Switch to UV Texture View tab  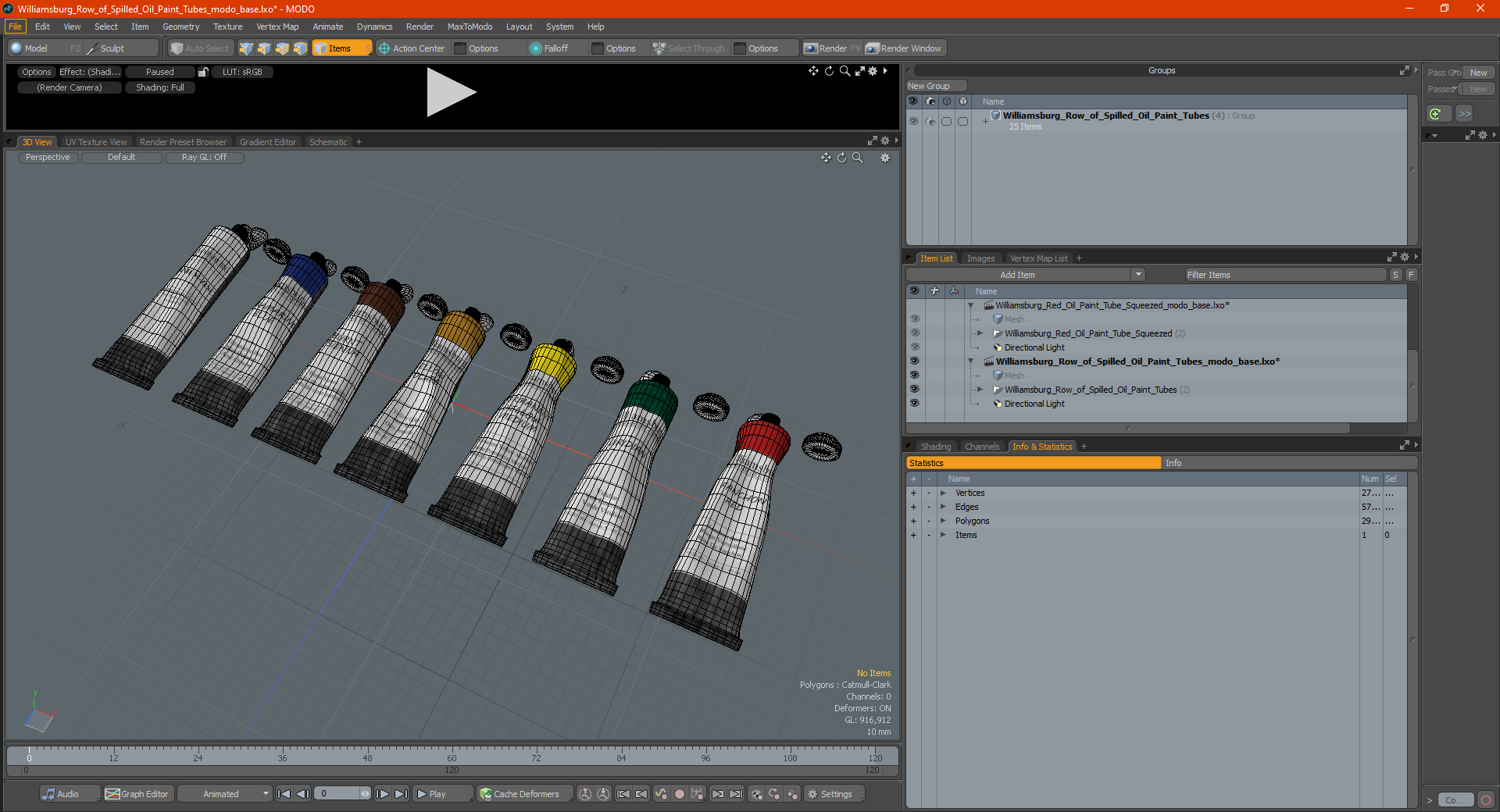[x=96, y=142]
